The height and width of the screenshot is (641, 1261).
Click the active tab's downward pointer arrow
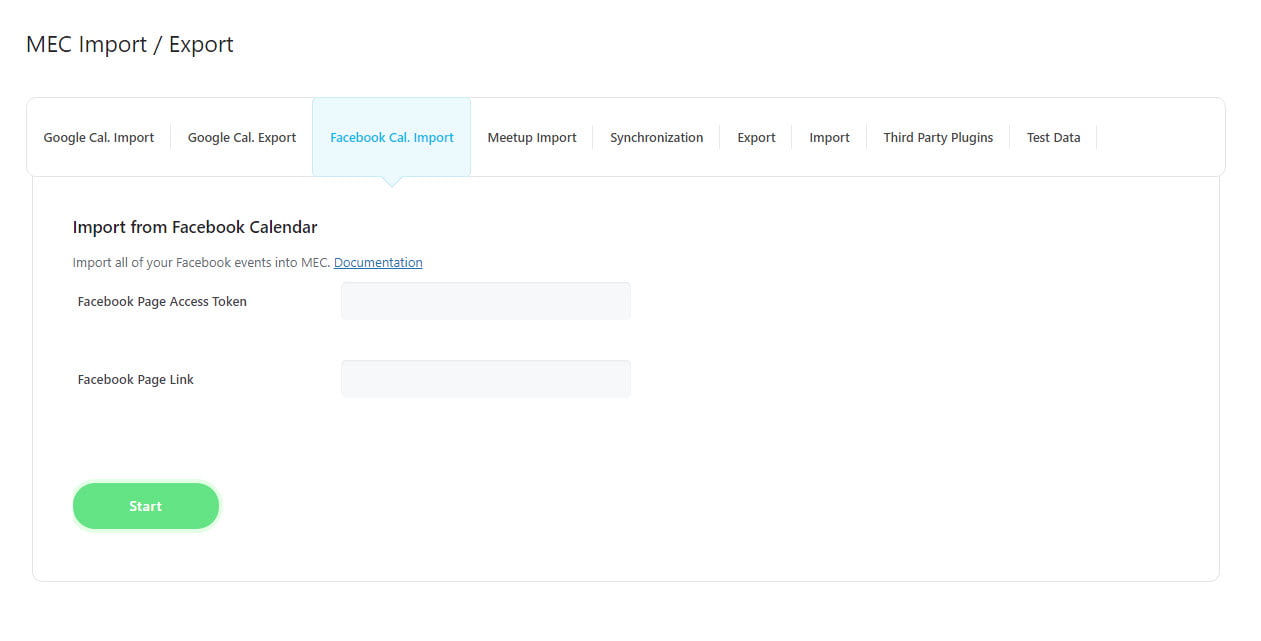click(392, 181)
